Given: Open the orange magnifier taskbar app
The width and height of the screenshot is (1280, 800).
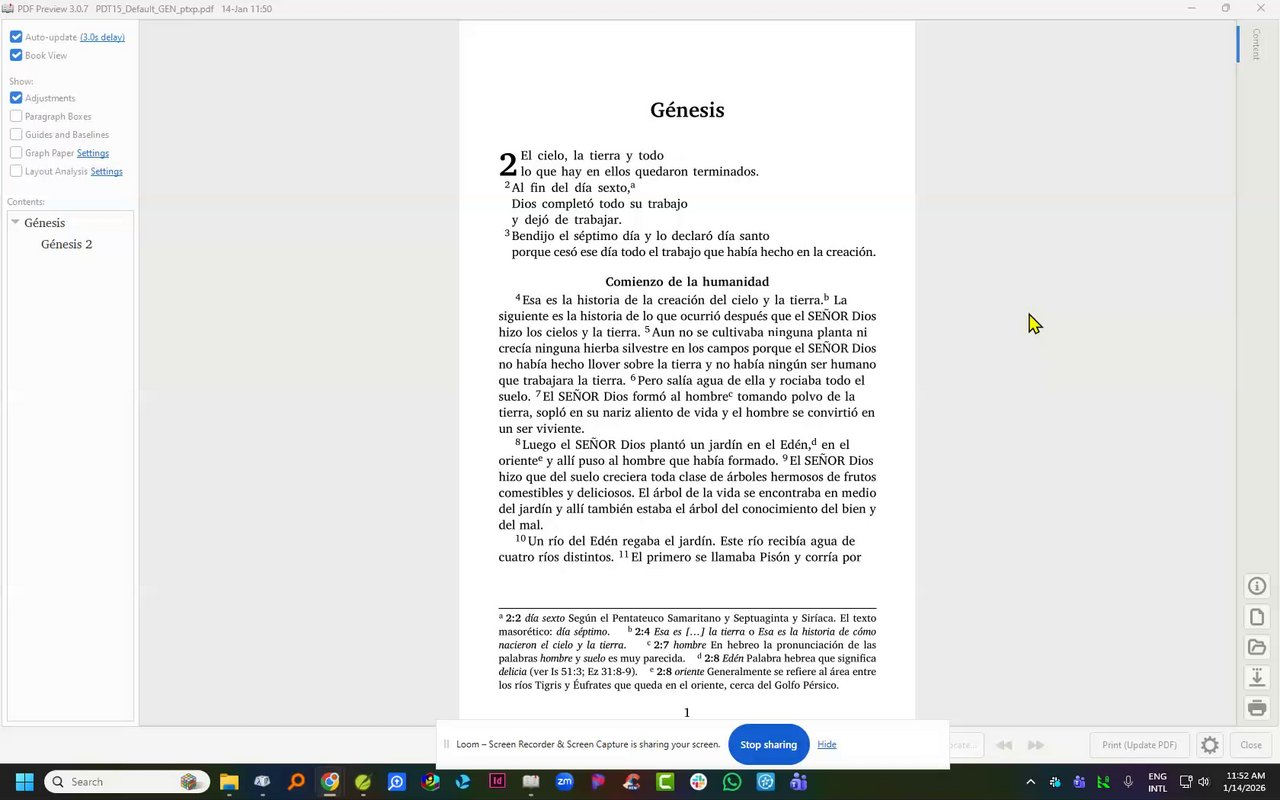Looking at the screenshot, I should click(x=296, y=782).
